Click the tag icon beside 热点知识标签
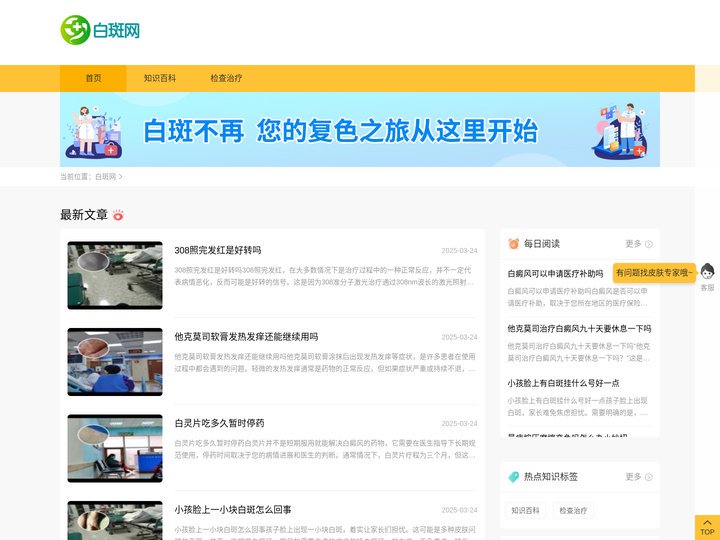This screenshot has height=540, width=720. pyautogui.click(x=513, y=477)
